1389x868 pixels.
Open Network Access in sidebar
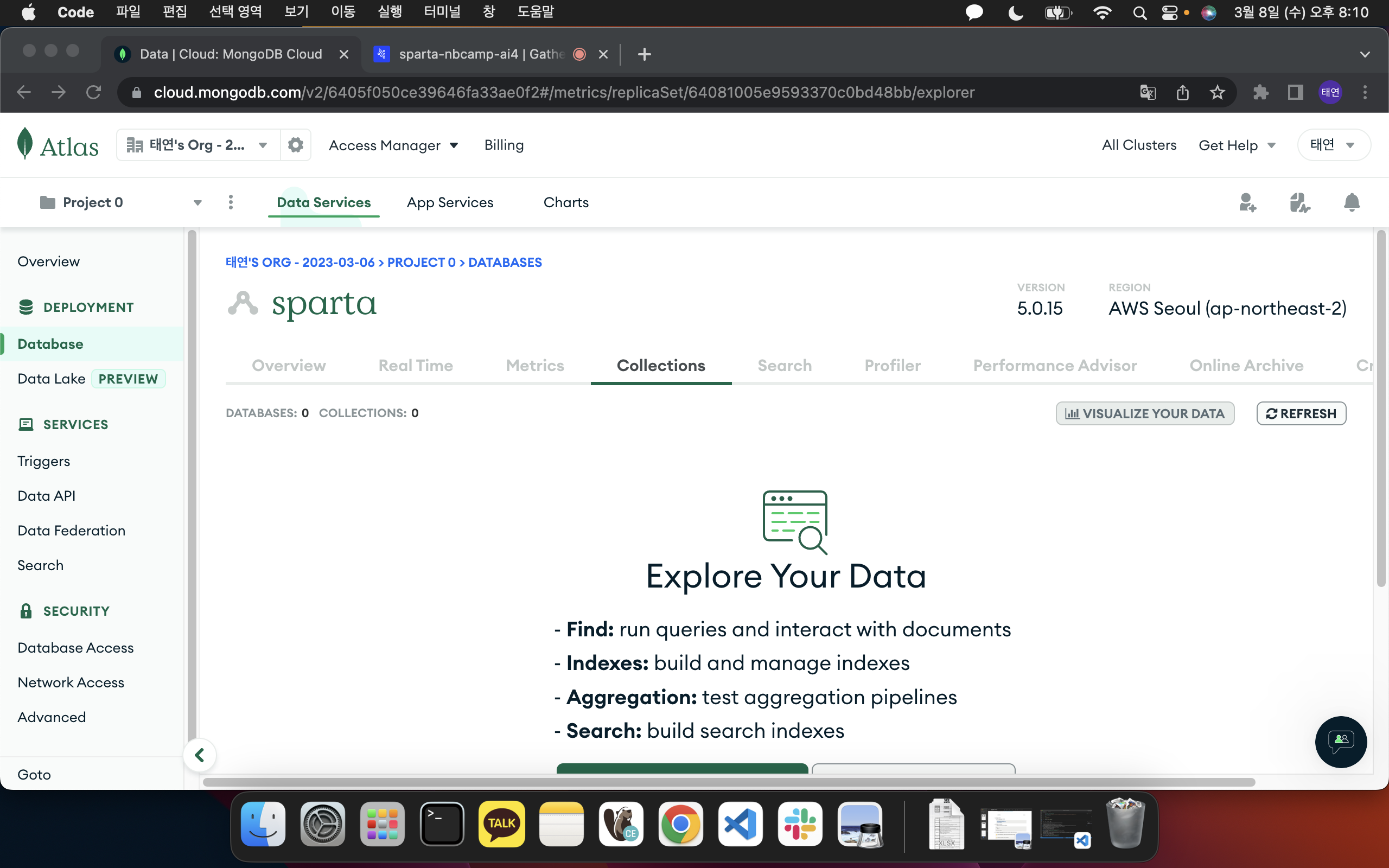point(71,682)
